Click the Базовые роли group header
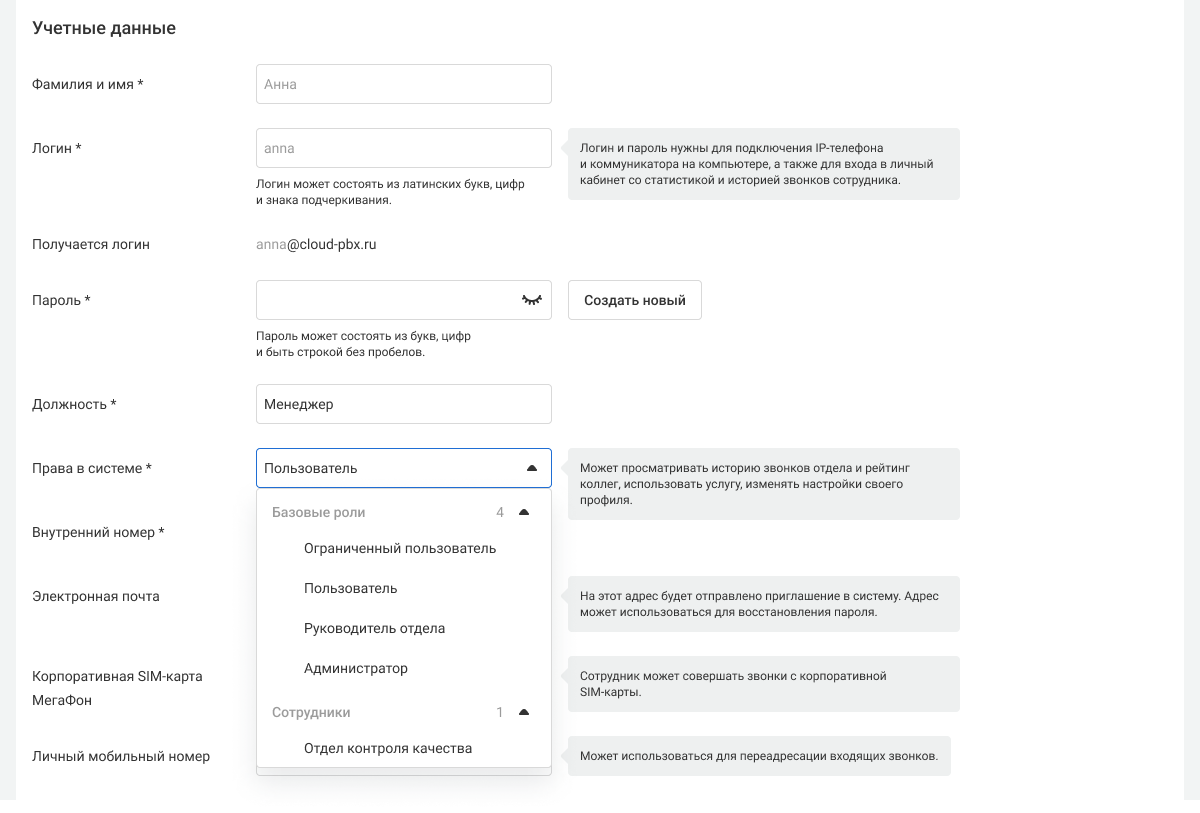 pyautogui.click(x=319, y=512)
